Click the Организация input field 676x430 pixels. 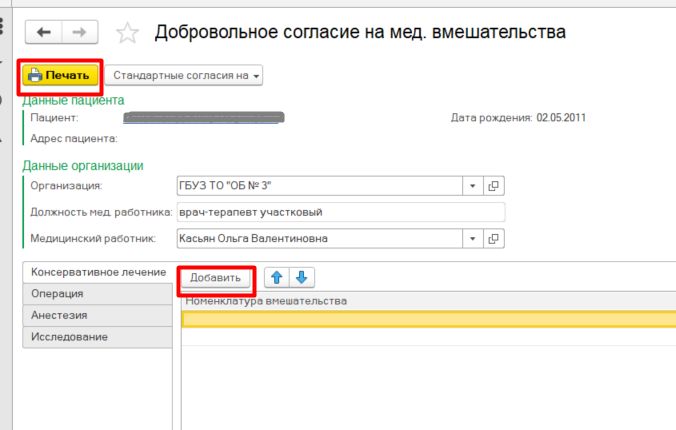(x=318, y=186)
